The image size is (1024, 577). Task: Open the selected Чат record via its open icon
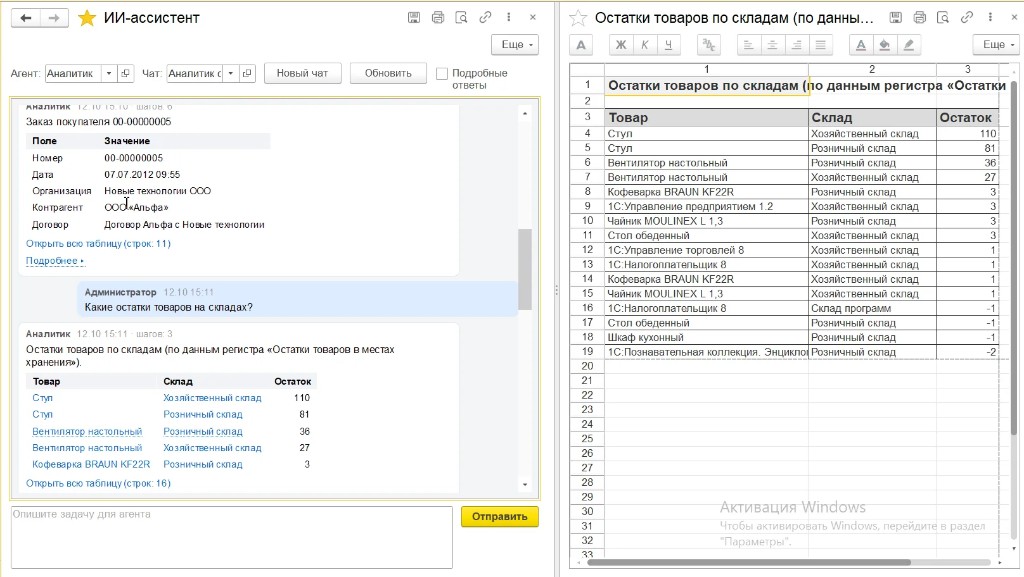pyautogui.click(x=247, y=73)
